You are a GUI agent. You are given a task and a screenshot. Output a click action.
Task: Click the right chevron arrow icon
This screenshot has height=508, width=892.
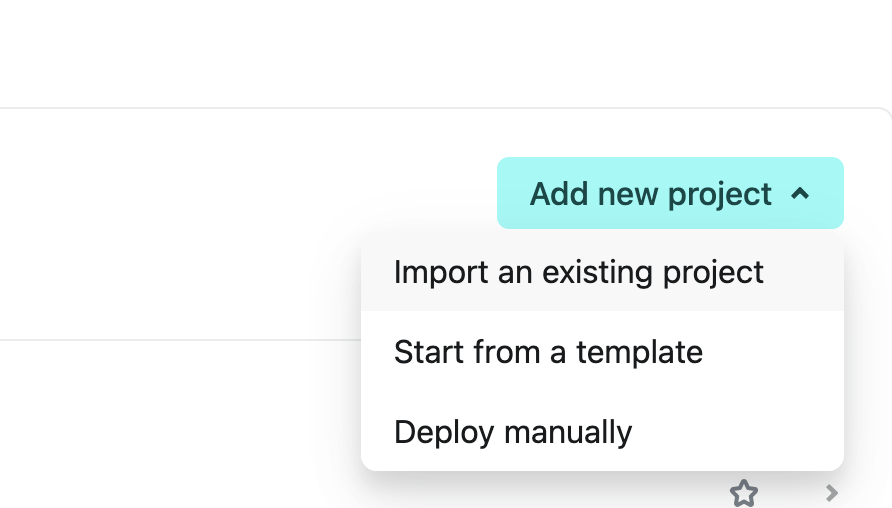[x=832, y=493]
